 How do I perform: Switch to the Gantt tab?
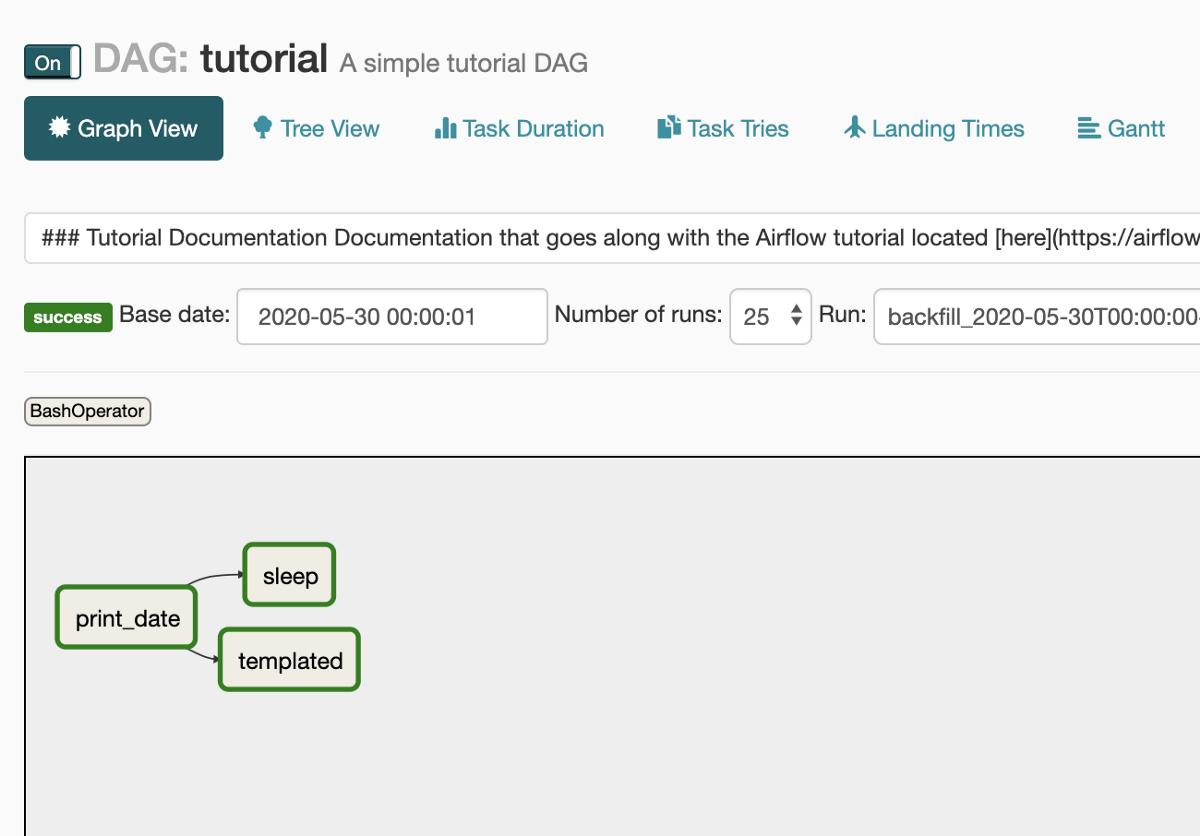pyautogui.click(x=1122, y=128)
